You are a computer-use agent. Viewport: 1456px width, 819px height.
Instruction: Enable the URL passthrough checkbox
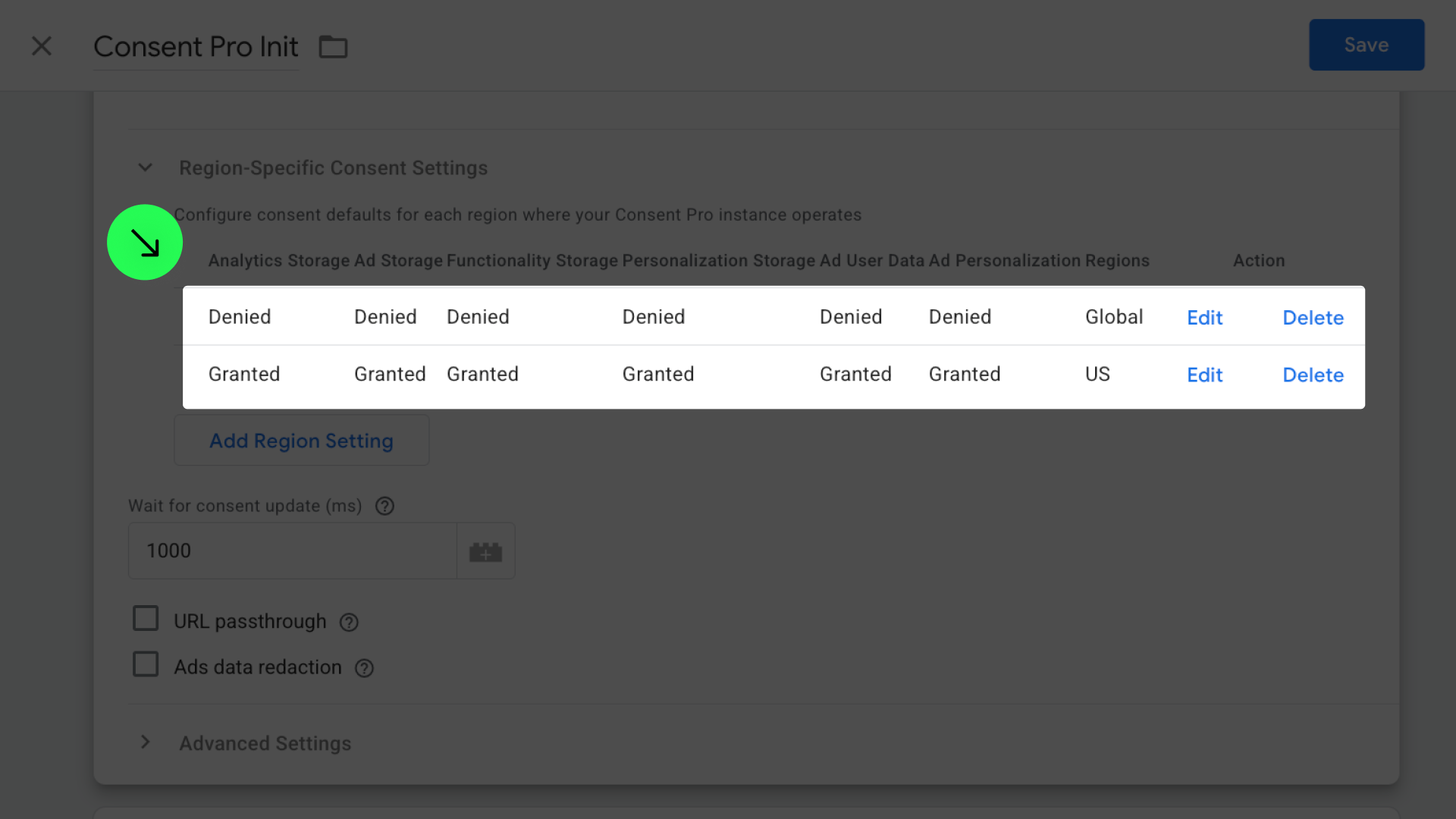146,619
